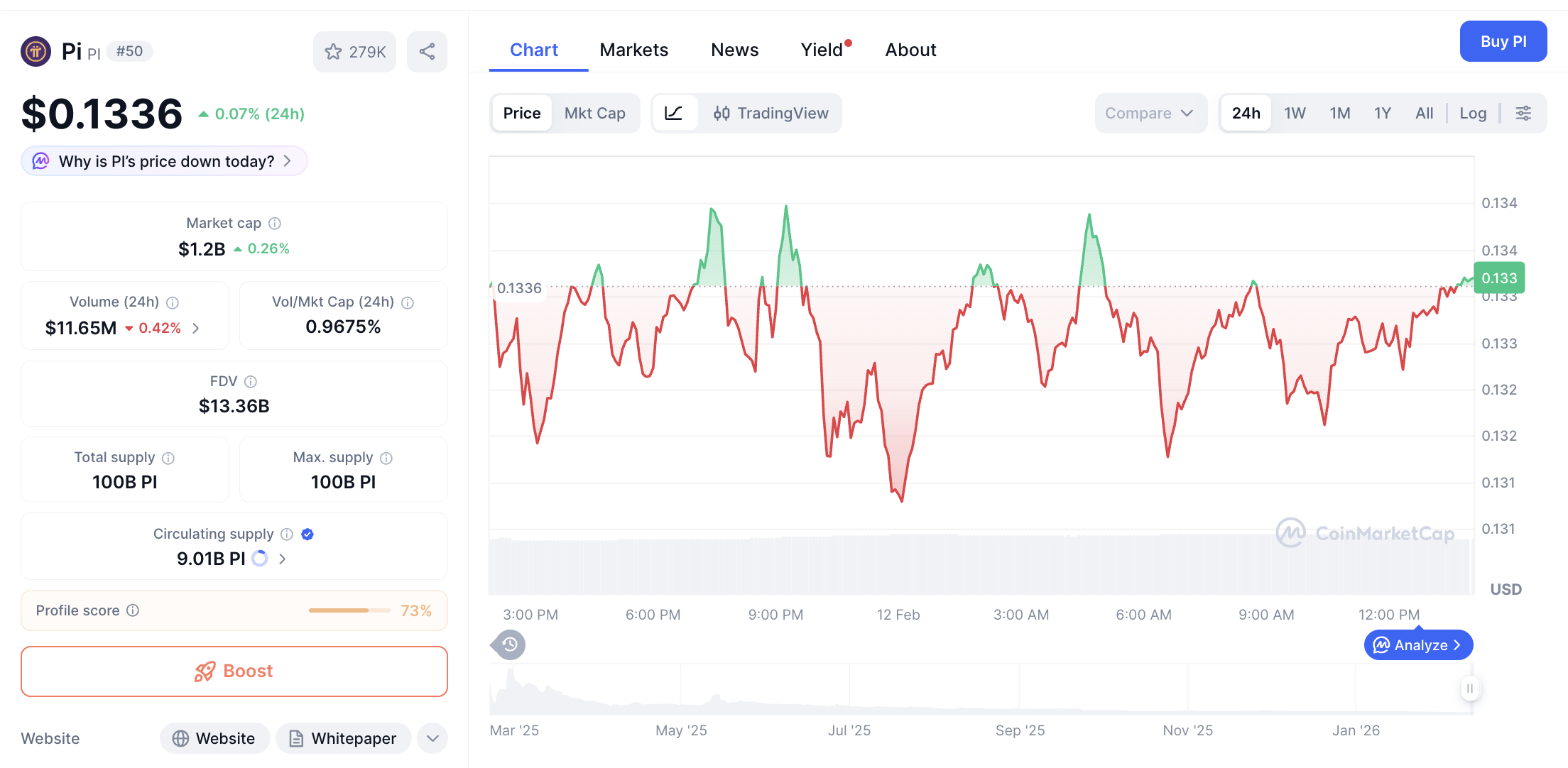Open the News tab
1568x768 pixels.
point(734,50)
